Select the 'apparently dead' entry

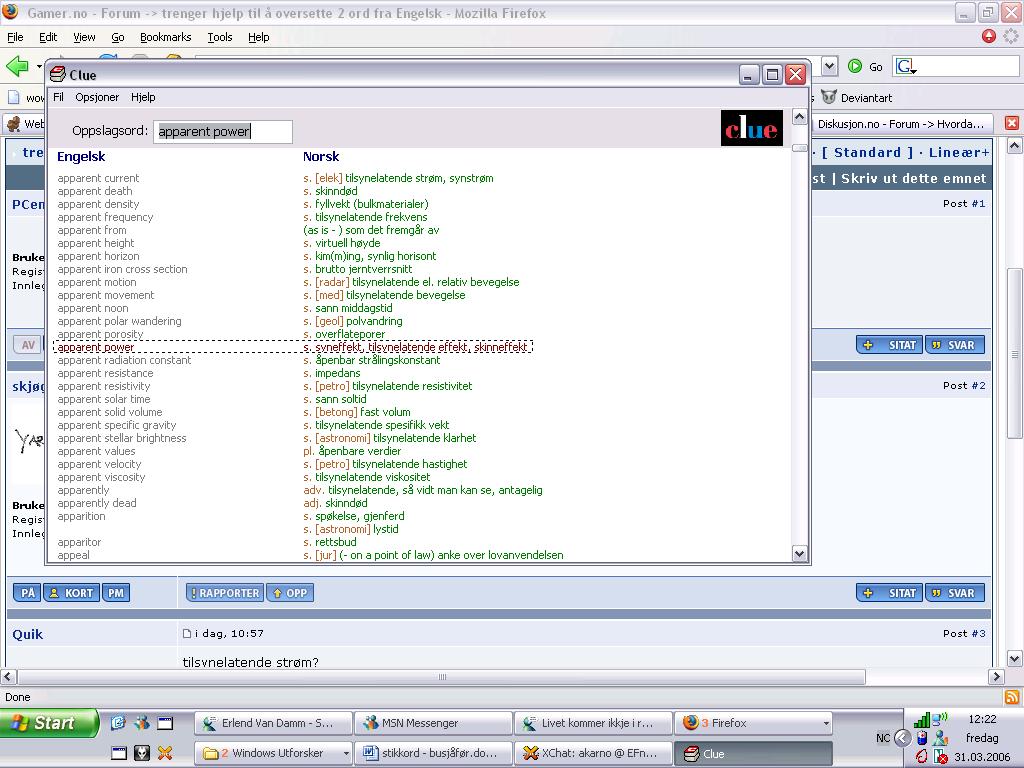tap(97, 504)
